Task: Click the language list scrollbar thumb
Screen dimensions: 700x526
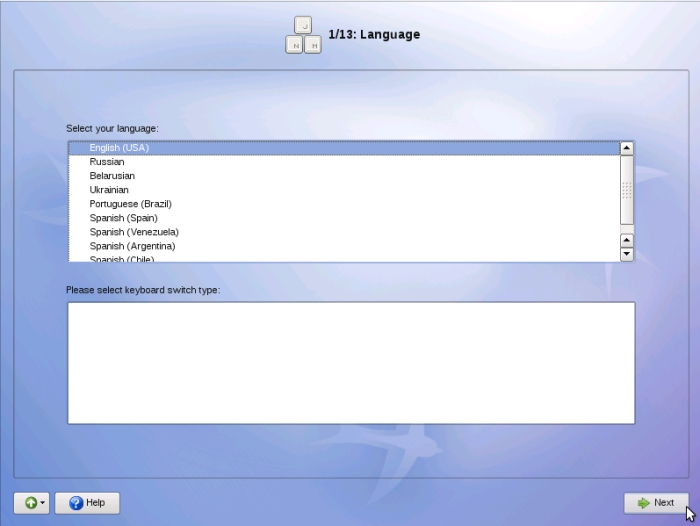Action: tap(627, 189)
